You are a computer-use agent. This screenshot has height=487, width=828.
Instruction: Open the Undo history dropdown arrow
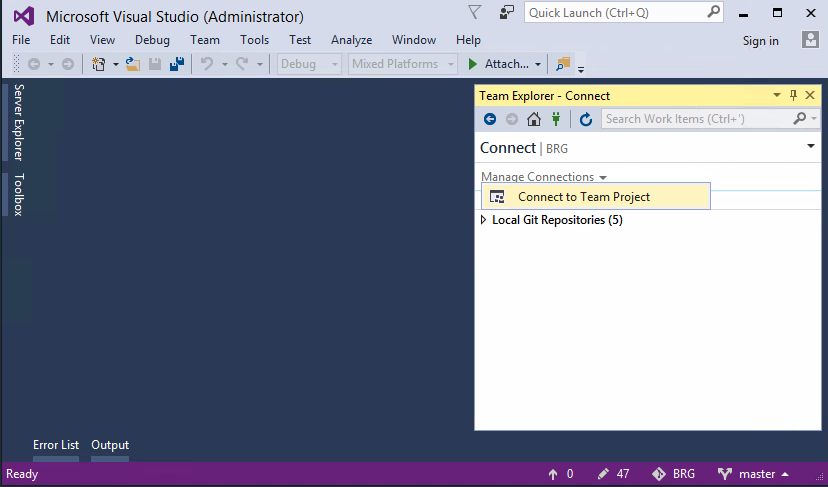pos(224,64)
